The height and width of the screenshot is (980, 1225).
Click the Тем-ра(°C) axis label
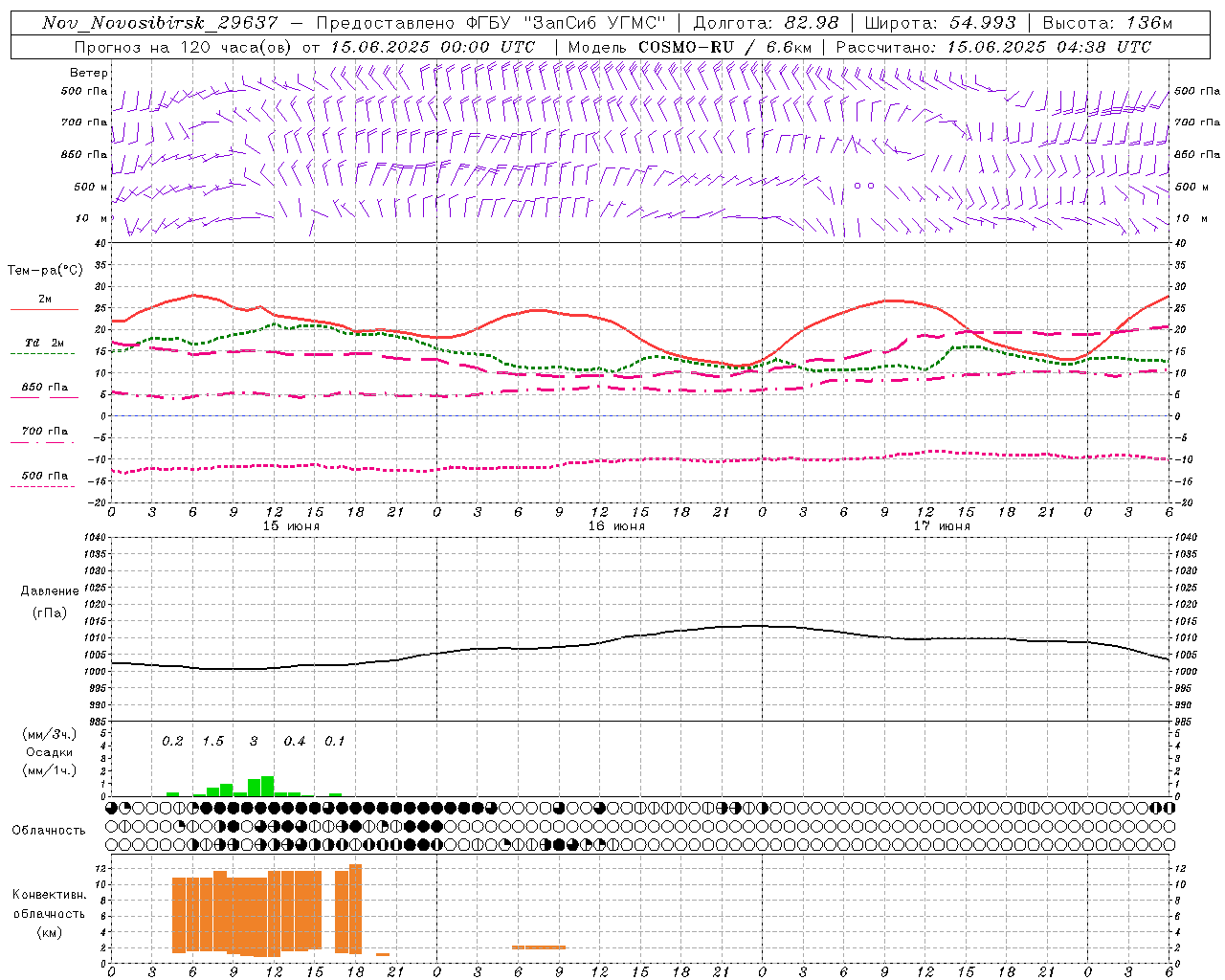coord(44,271)
